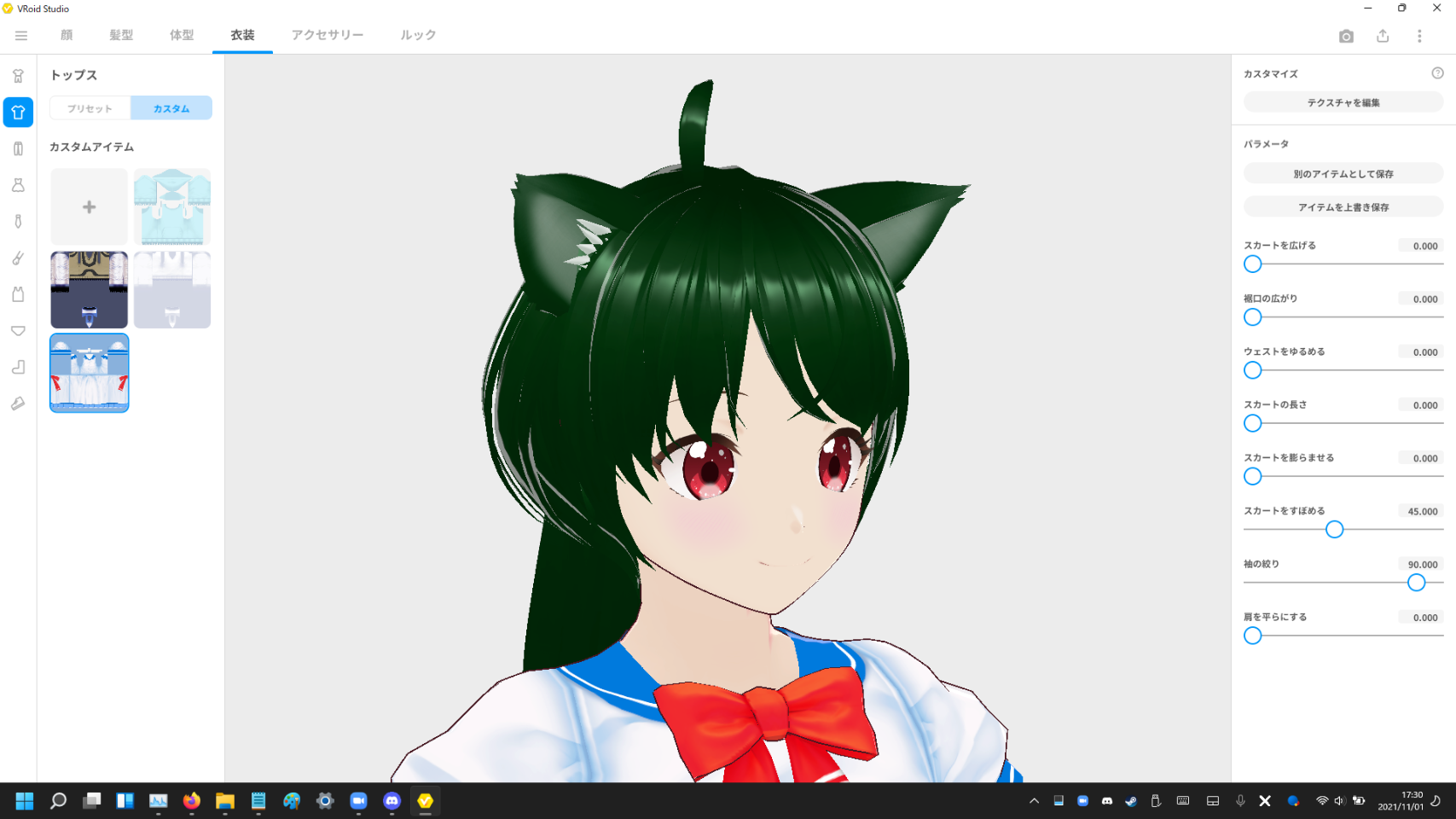Click スカートを膨らませる slider handle

[x=1252, y=477]
